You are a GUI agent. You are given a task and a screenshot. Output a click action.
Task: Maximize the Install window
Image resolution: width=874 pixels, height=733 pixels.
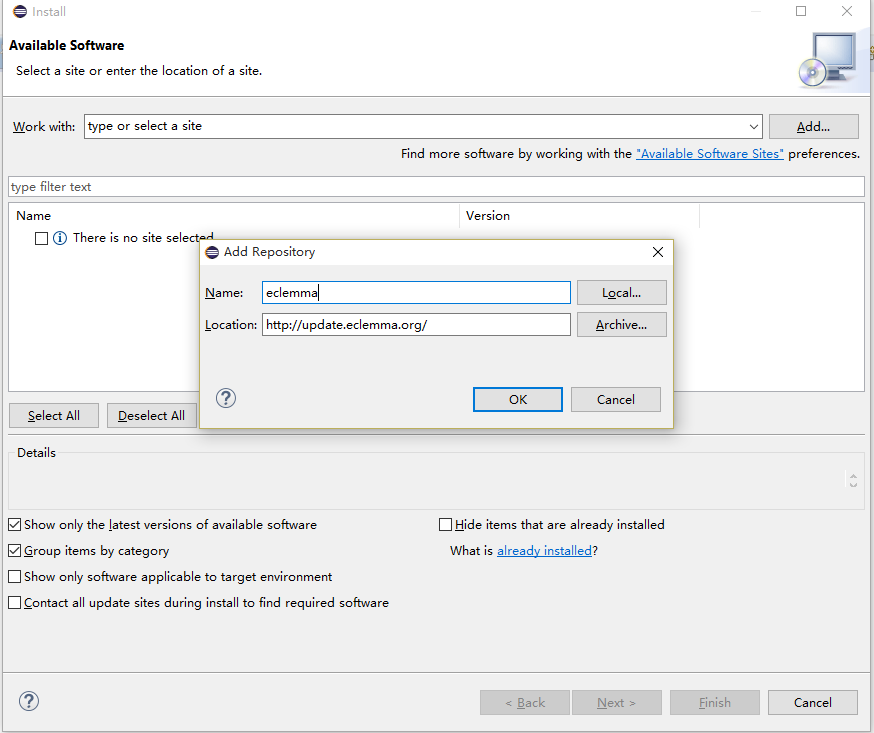tap(801, 11)
